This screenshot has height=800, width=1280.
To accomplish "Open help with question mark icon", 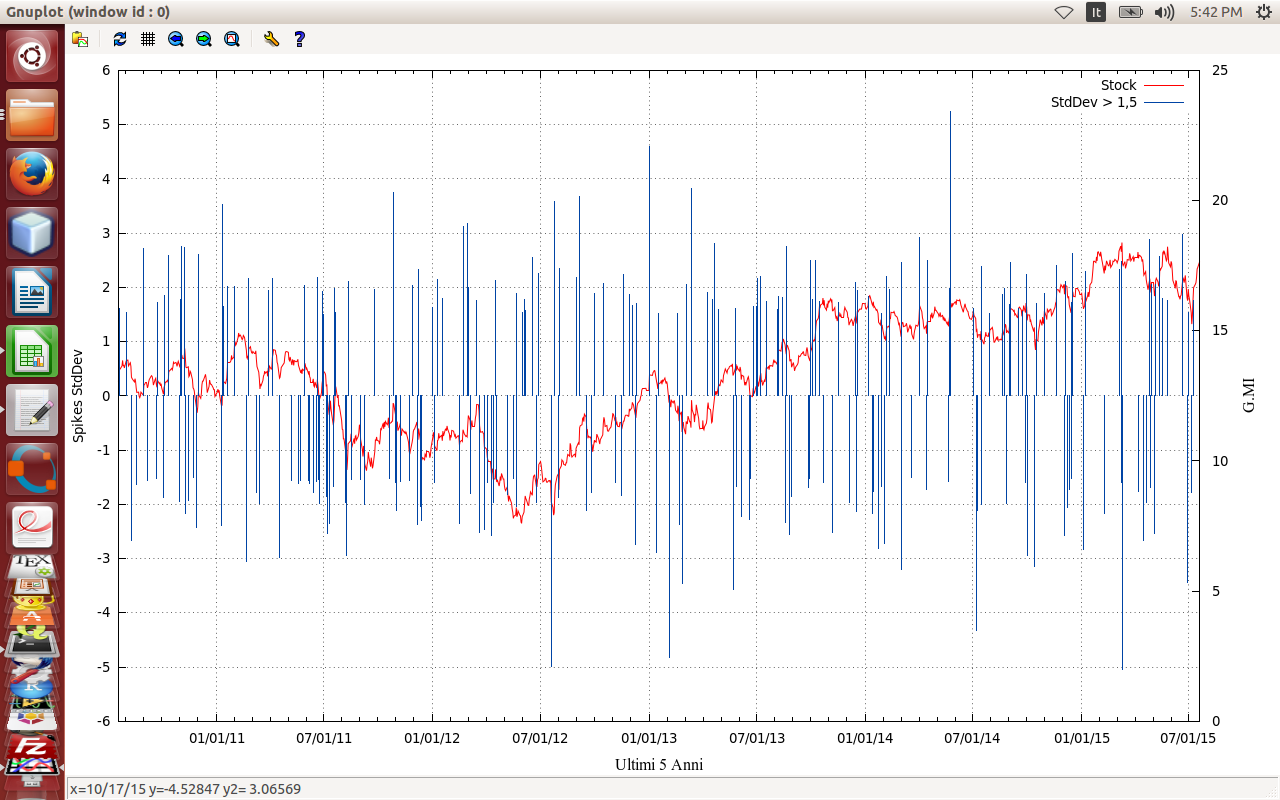I will point(299,39).
